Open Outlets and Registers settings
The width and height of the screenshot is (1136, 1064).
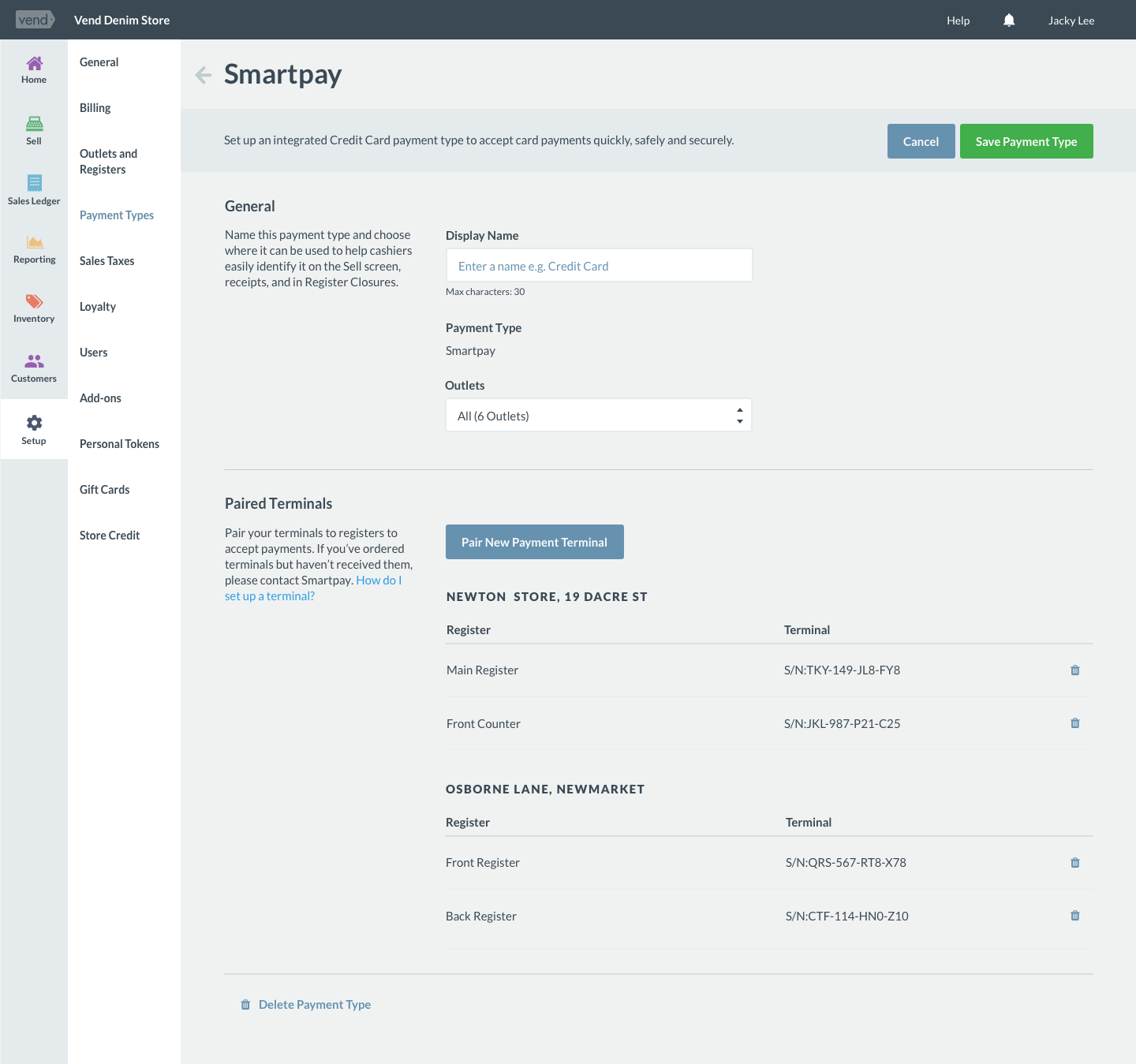click(x=109, y=162)
